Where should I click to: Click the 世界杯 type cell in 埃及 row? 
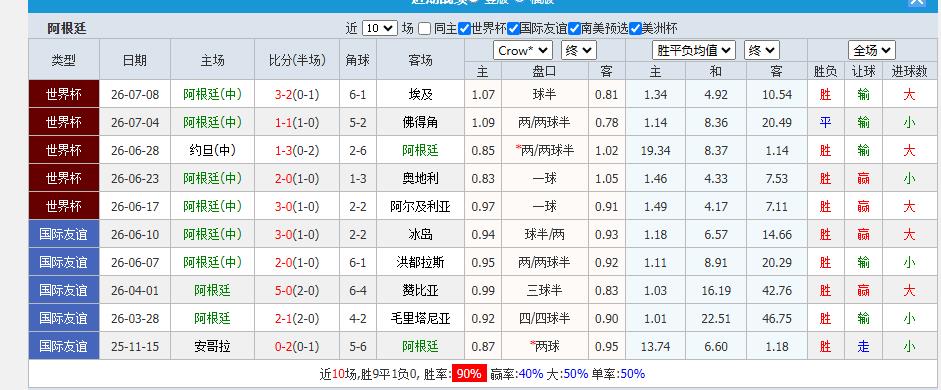[64, 94]
